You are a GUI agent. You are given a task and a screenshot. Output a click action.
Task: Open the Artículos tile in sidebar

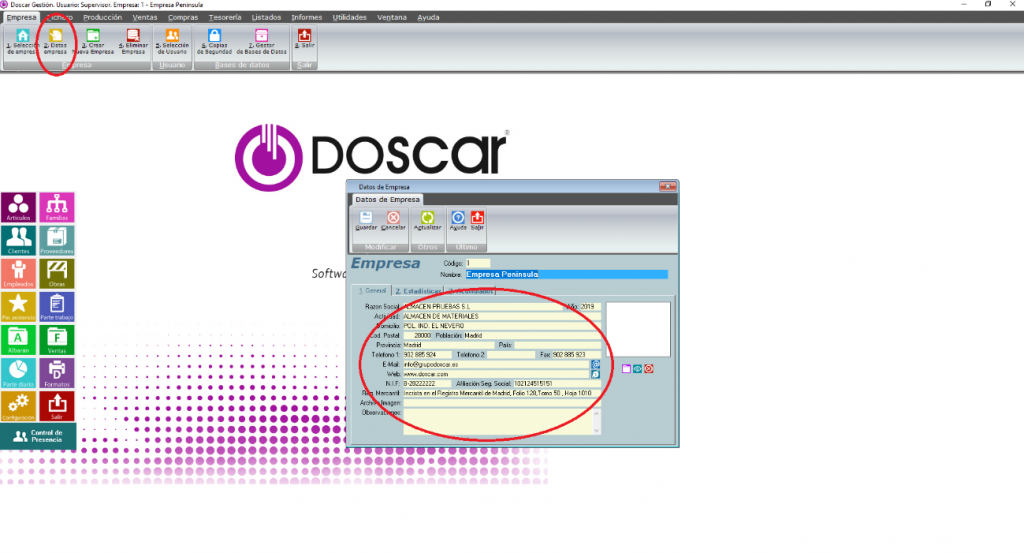point(18,207)
